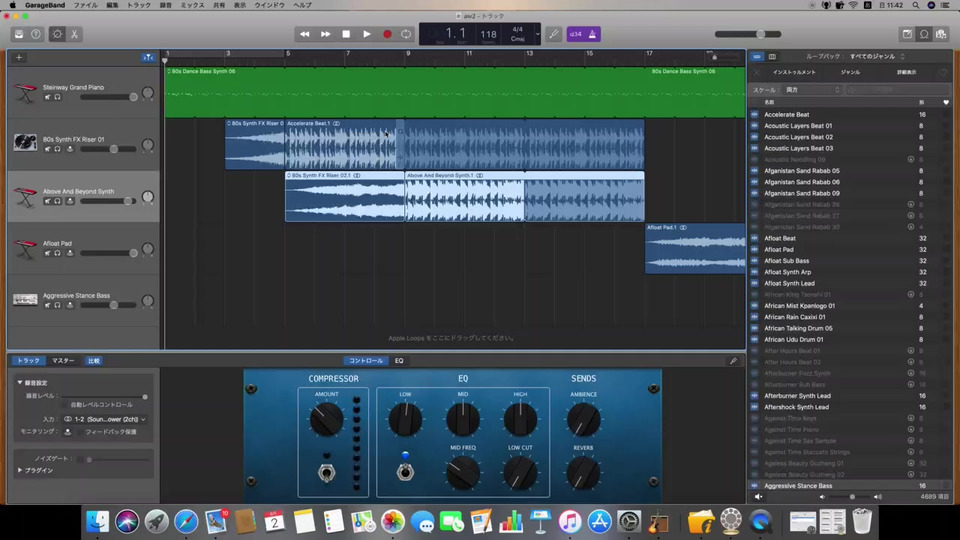Click the インストゥルメント filter button

click(793, 72)
